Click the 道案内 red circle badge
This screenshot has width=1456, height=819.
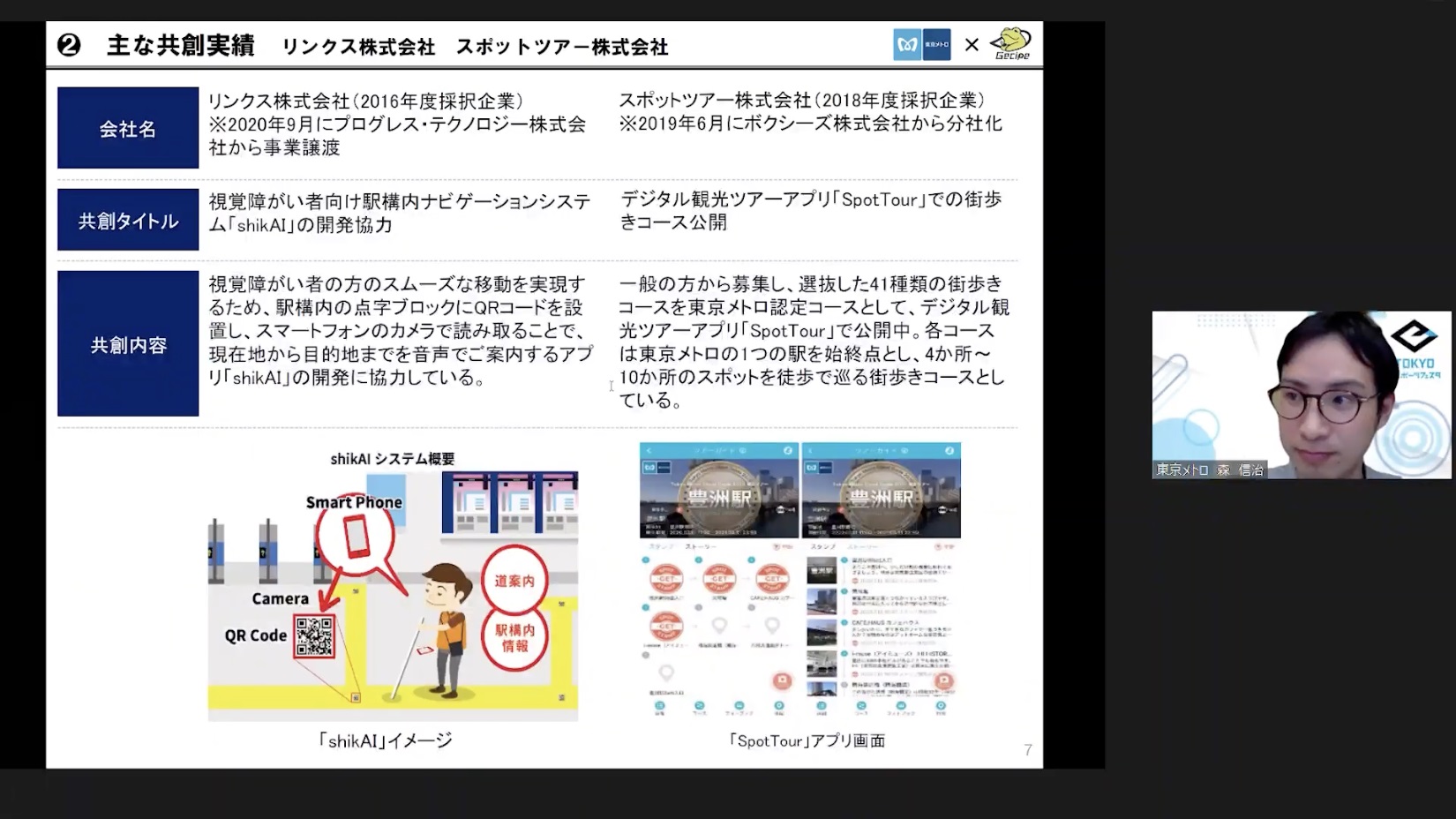coord(514,581)
